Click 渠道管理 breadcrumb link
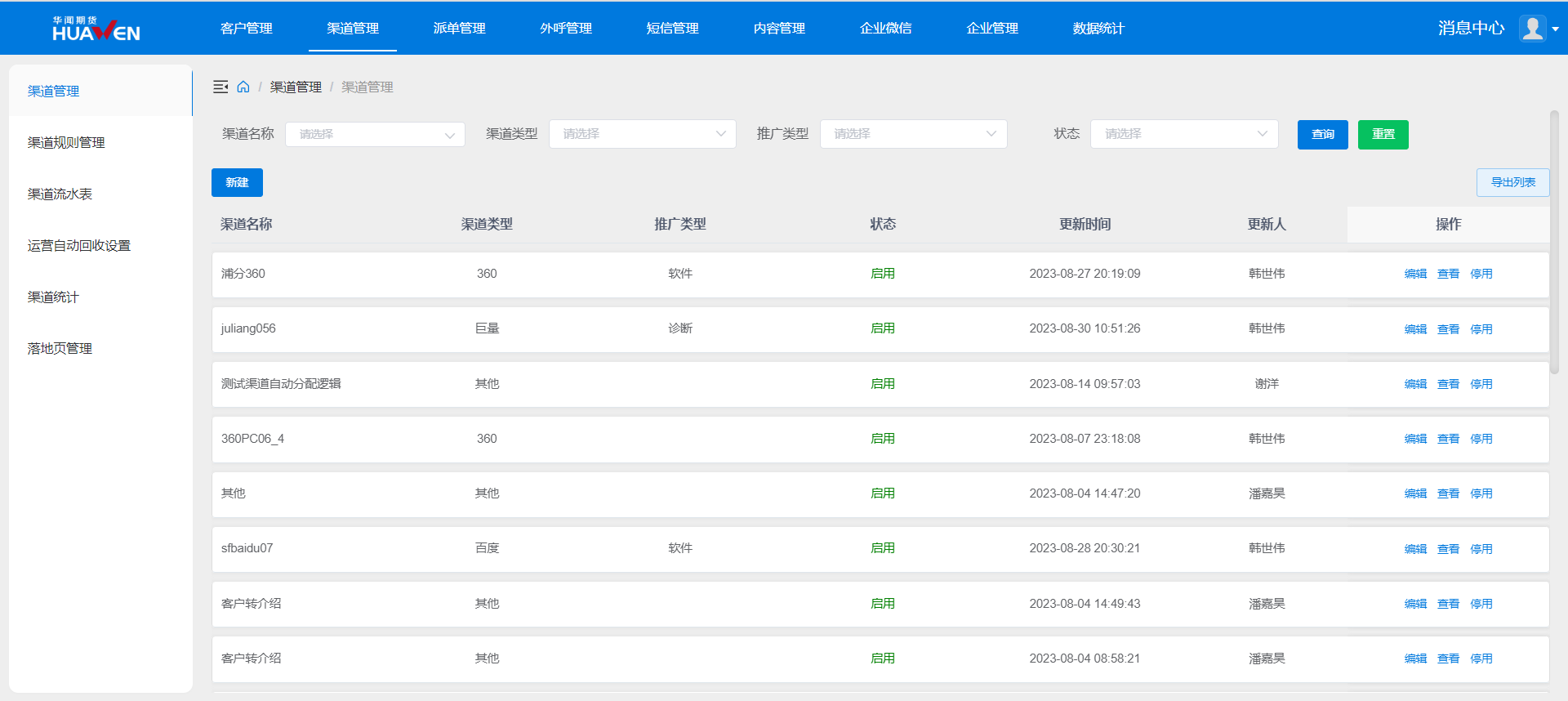The width and height of the screenshot is (1568, 701). click(296, 87)
